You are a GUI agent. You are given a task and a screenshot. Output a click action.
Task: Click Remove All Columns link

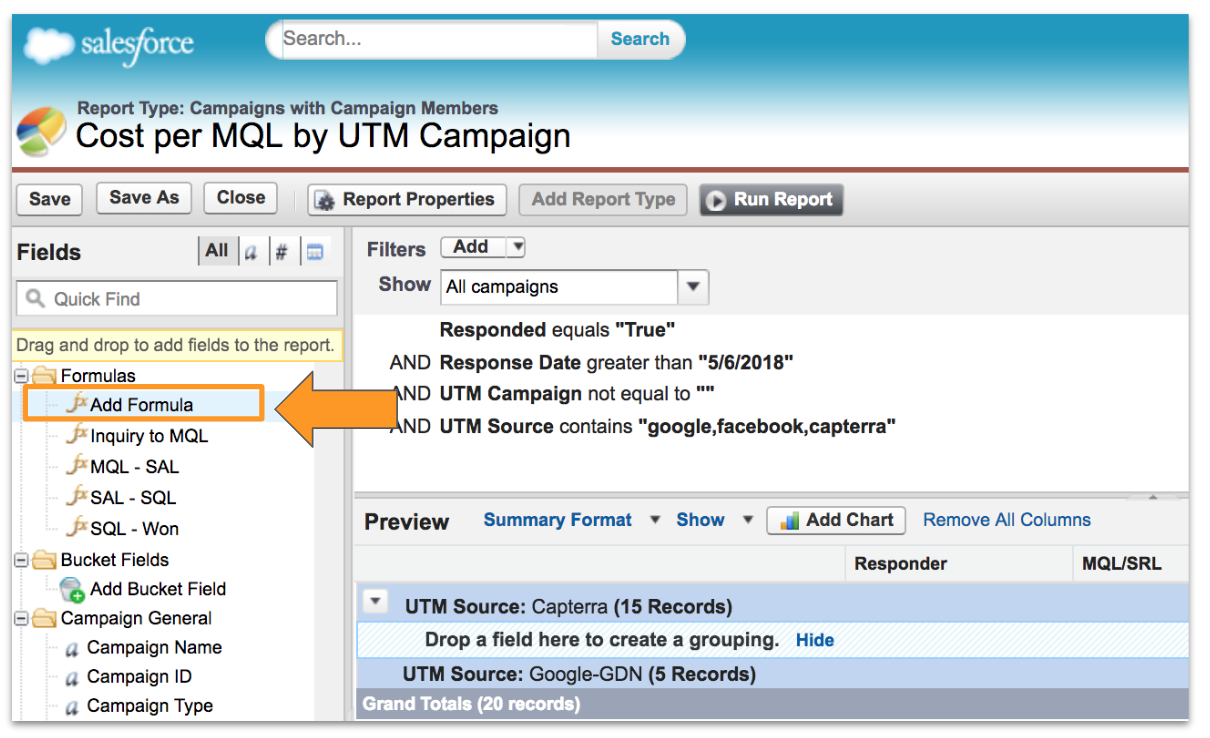click(1007, 520)
